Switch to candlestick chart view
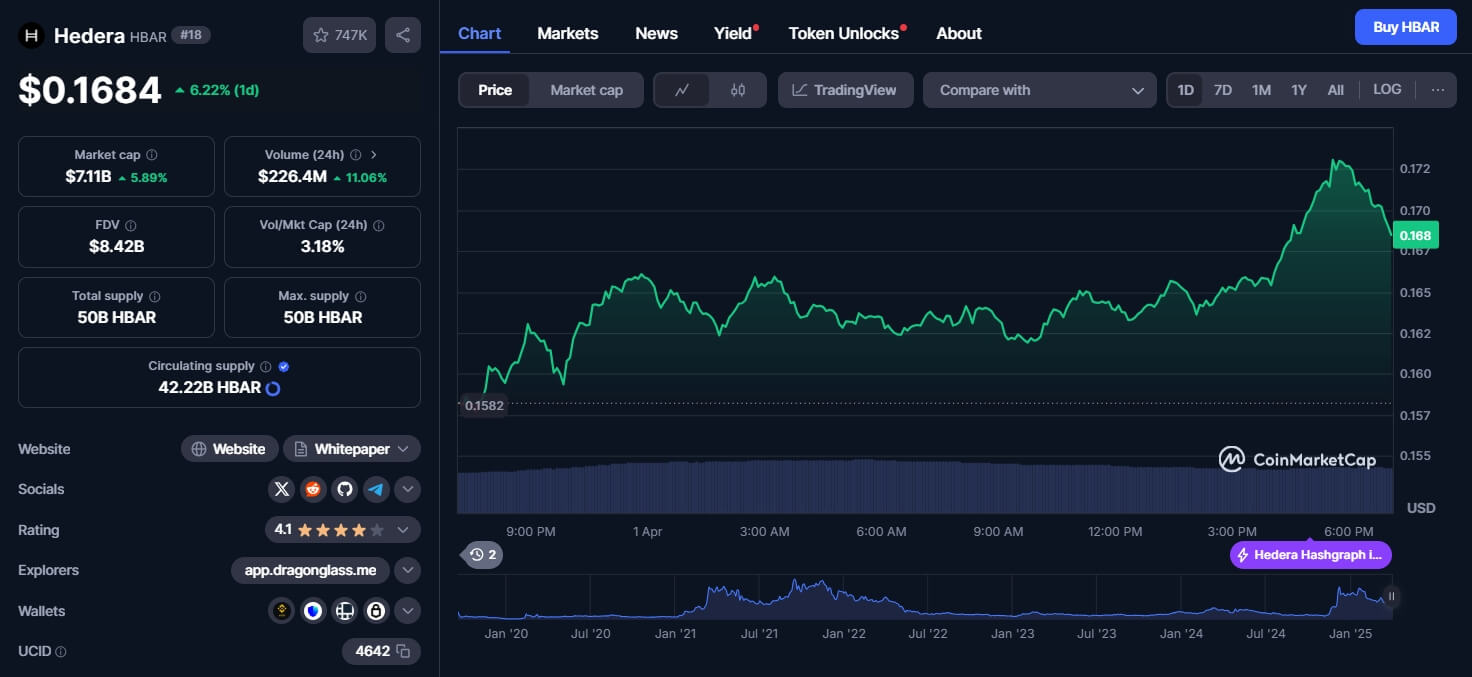The width and height of the screenshot is (1472, 677). (x=738, y=90)
